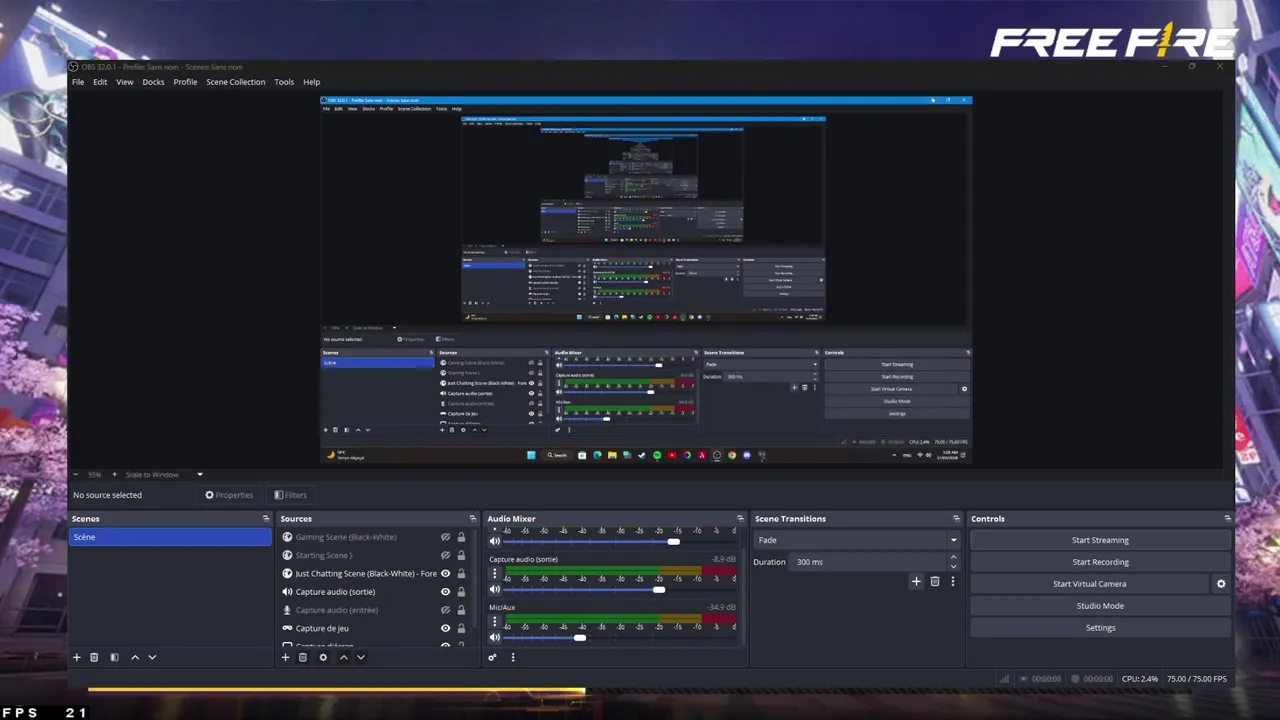
Task: Click Start Streaming button
Action: pyautogui.click(x=1100, y=540)
